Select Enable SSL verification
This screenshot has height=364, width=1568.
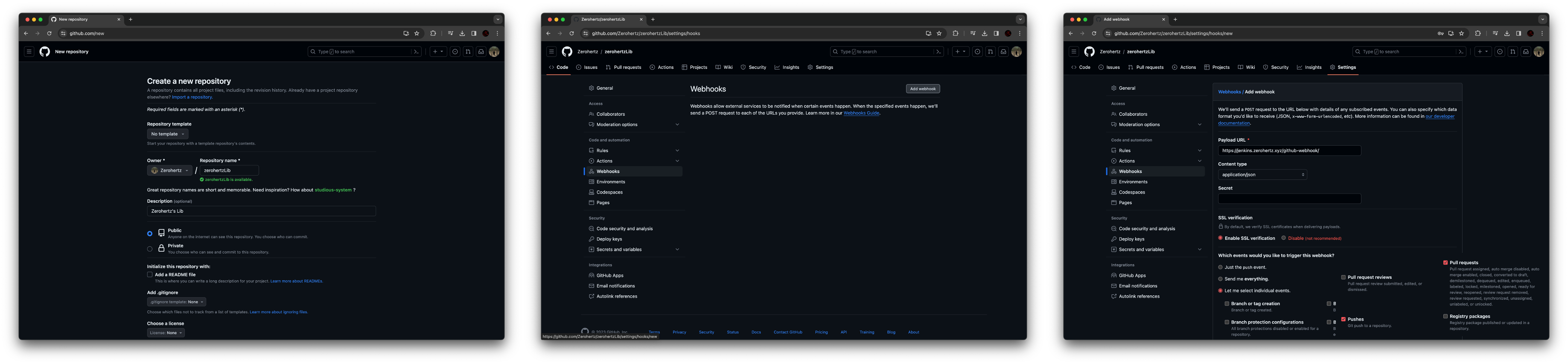tap(1221, 238)
